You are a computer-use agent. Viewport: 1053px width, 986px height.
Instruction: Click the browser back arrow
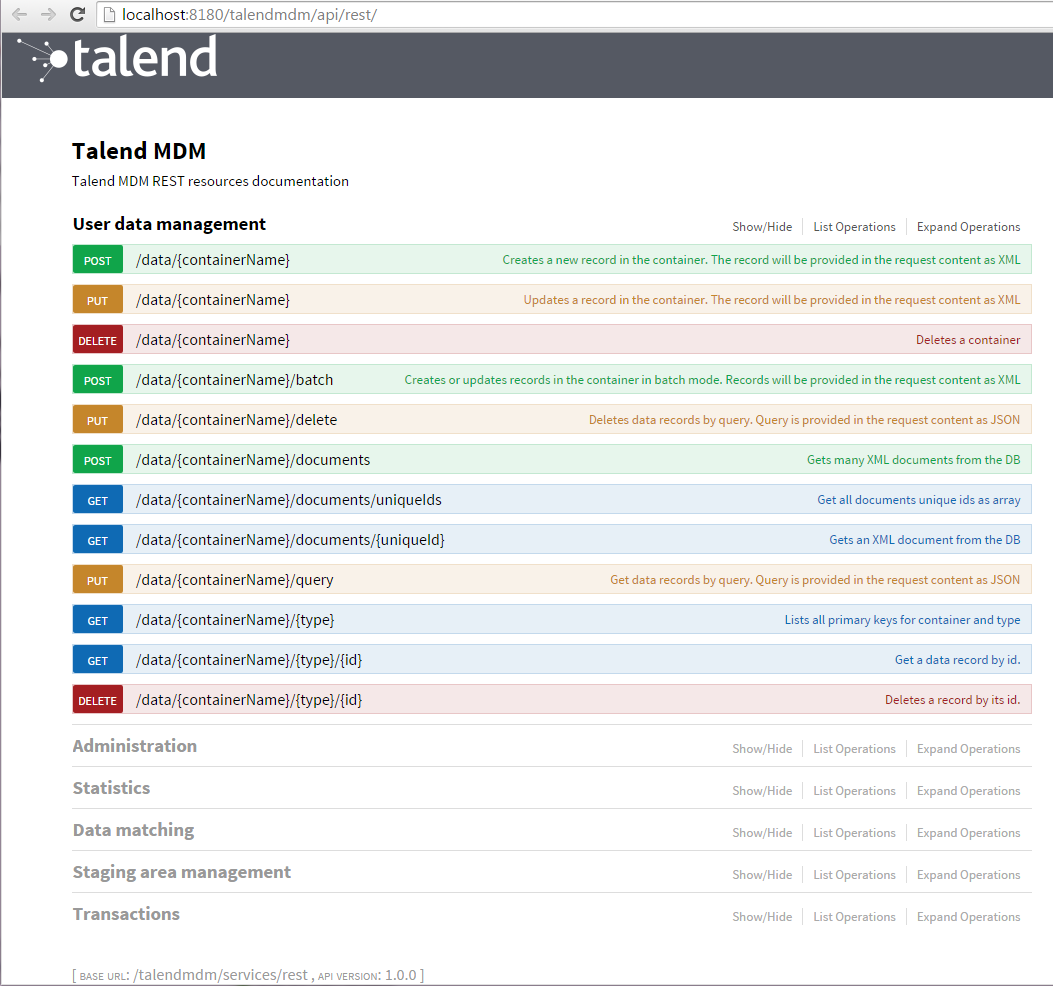pyautogui.click(x=19, y=14)
